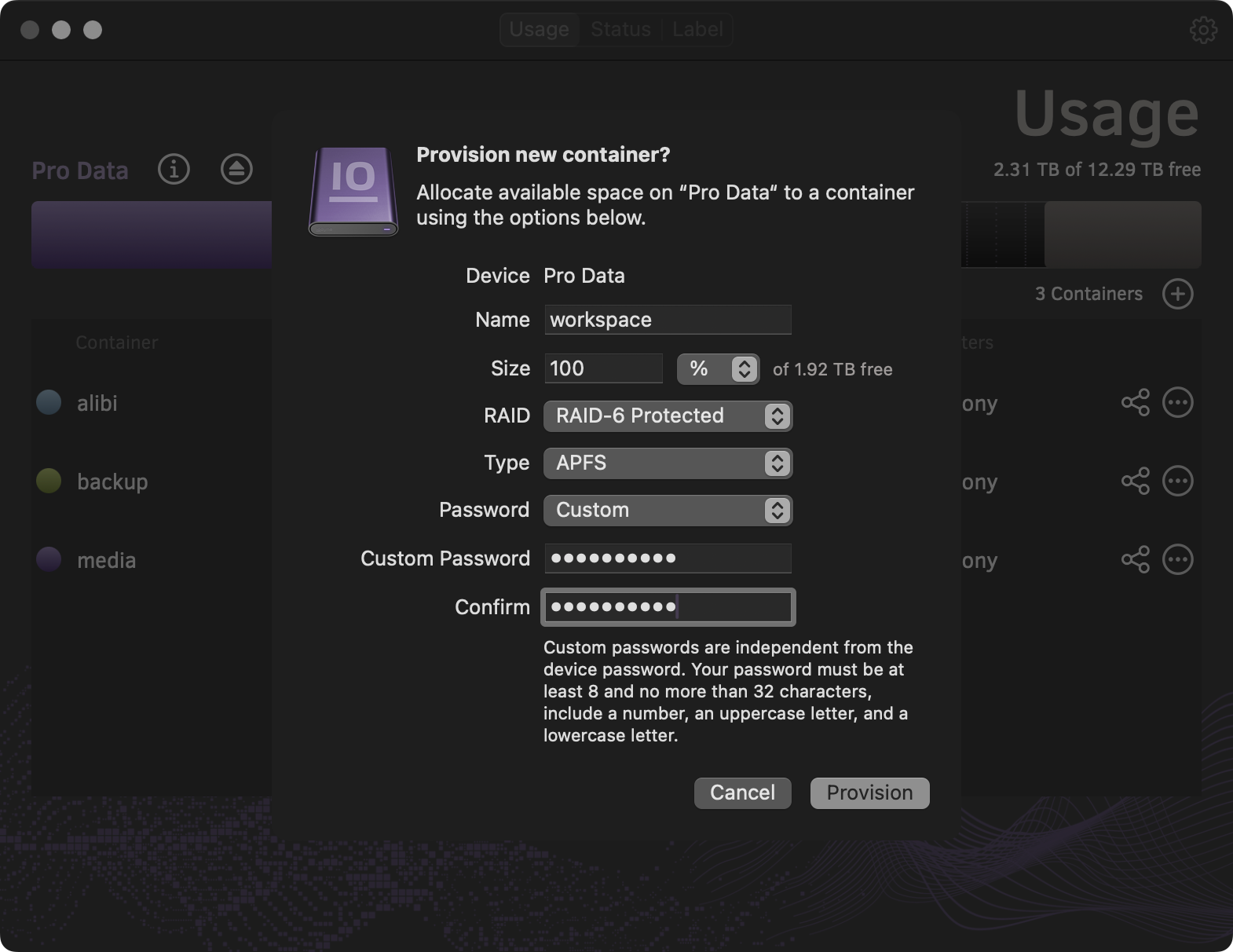This screenshot has width=1233, height=952.
Task: Open more options for media container
Action: point(1177,560)
